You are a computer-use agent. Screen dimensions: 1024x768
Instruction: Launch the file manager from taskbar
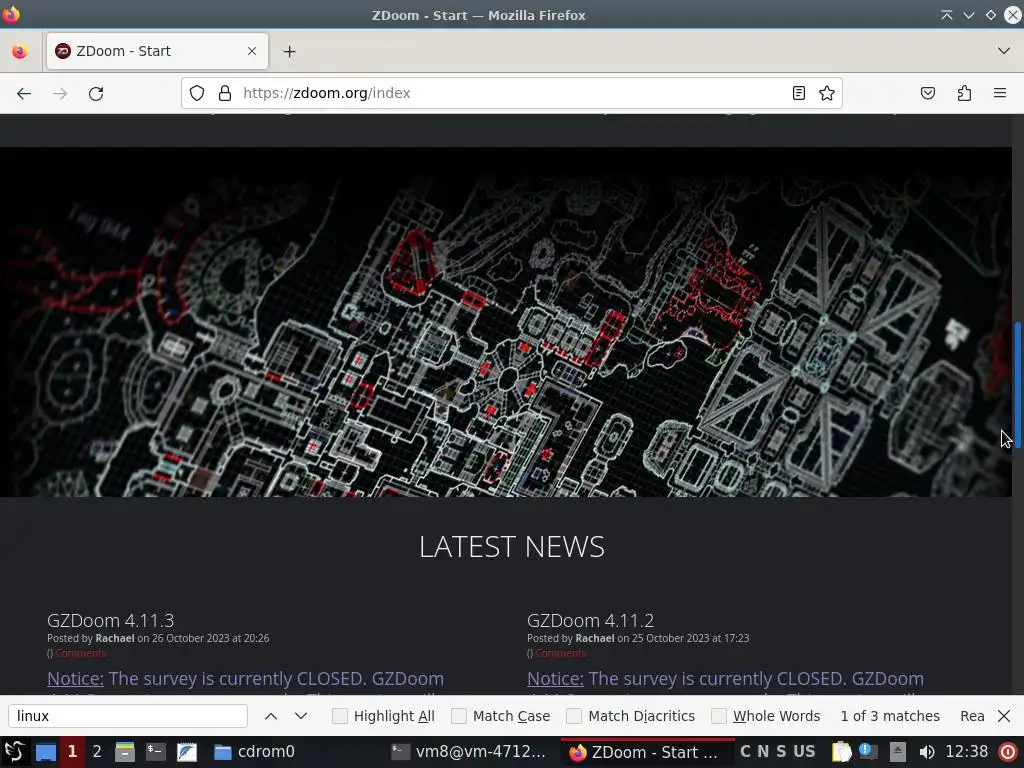(125, 752)
